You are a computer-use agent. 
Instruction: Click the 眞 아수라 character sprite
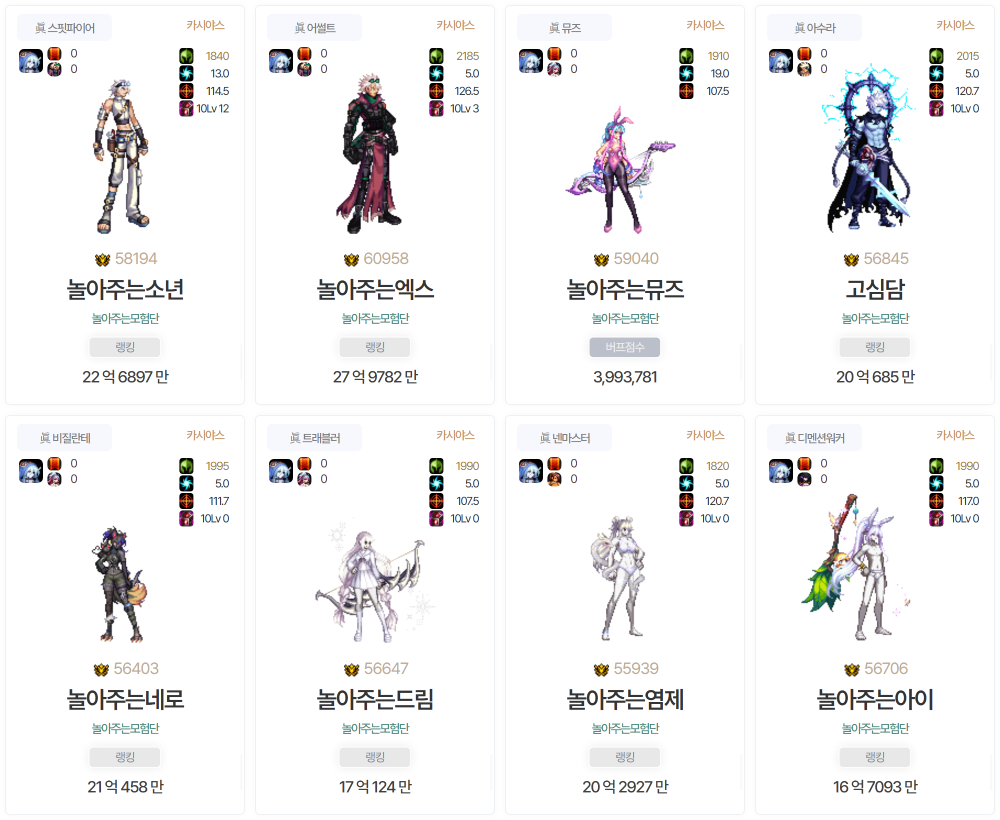pos(871,149)
